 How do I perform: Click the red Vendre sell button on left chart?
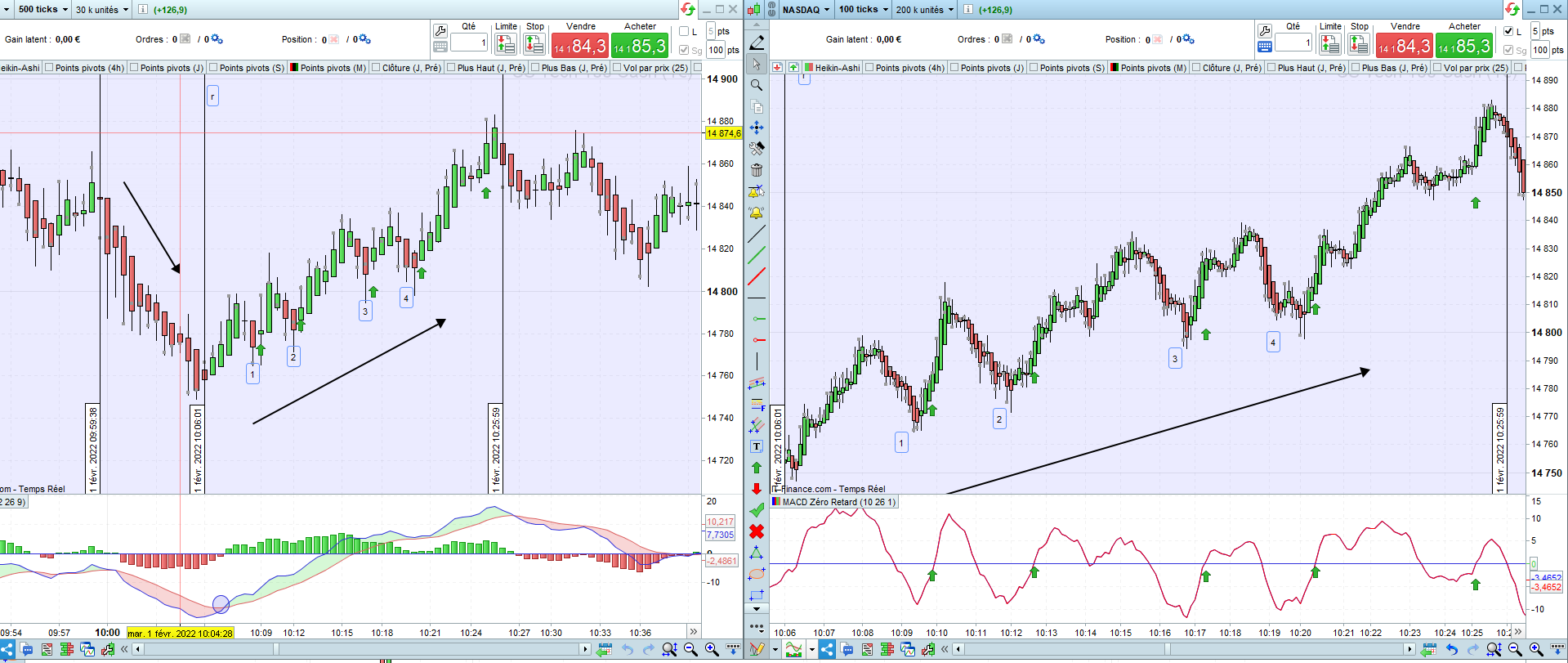pyautogui.click(x=580, y=46)
